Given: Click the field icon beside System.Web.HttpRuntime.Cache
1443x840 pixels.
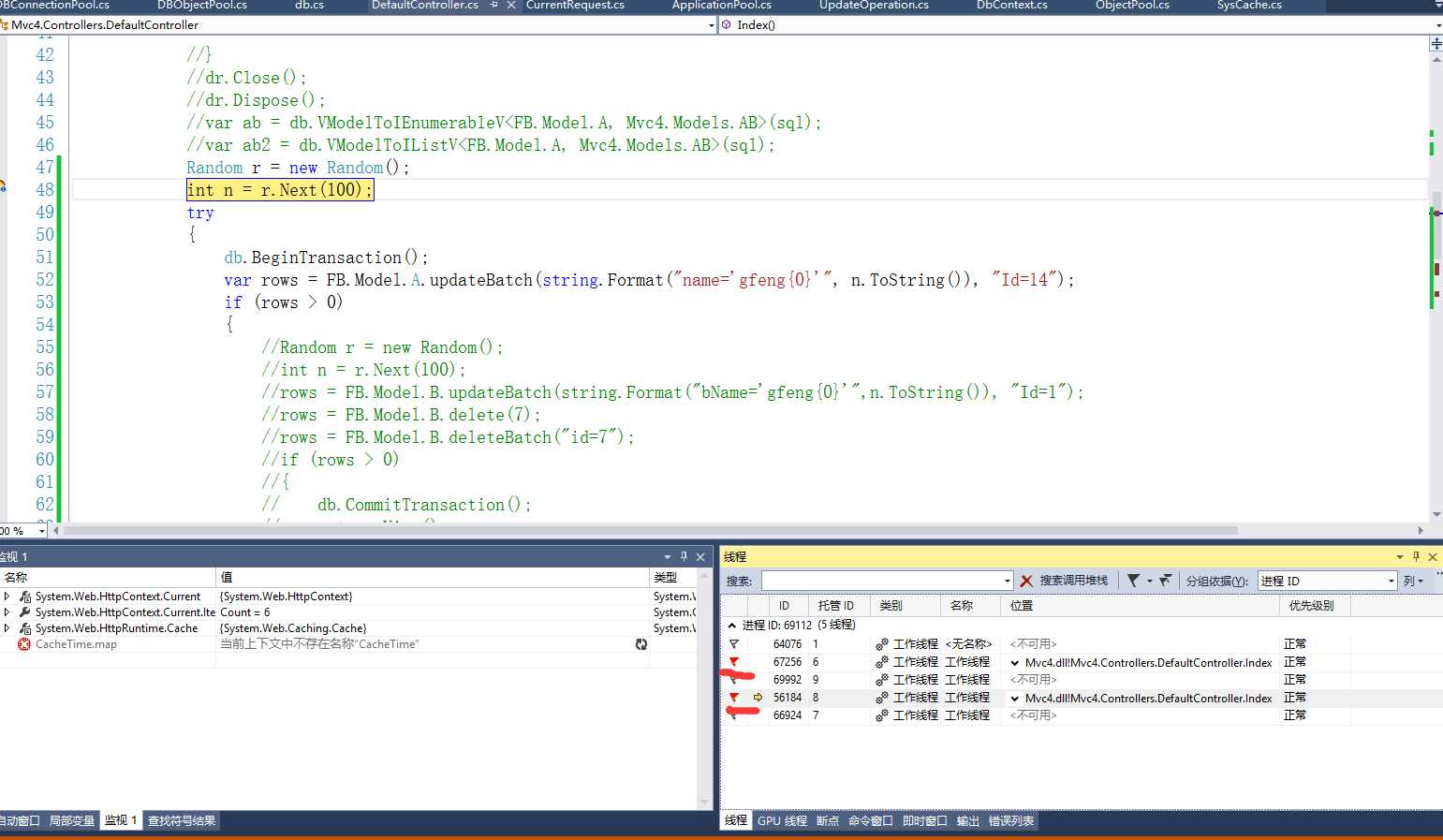Looking at the screenshot, I should point(25,628).
